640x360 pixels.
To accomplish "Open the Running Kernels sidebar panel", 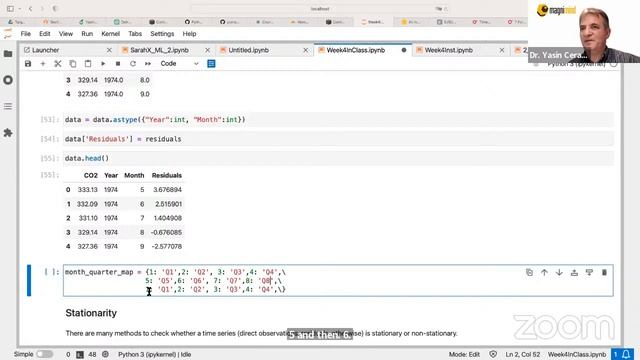I will [8, 80].
